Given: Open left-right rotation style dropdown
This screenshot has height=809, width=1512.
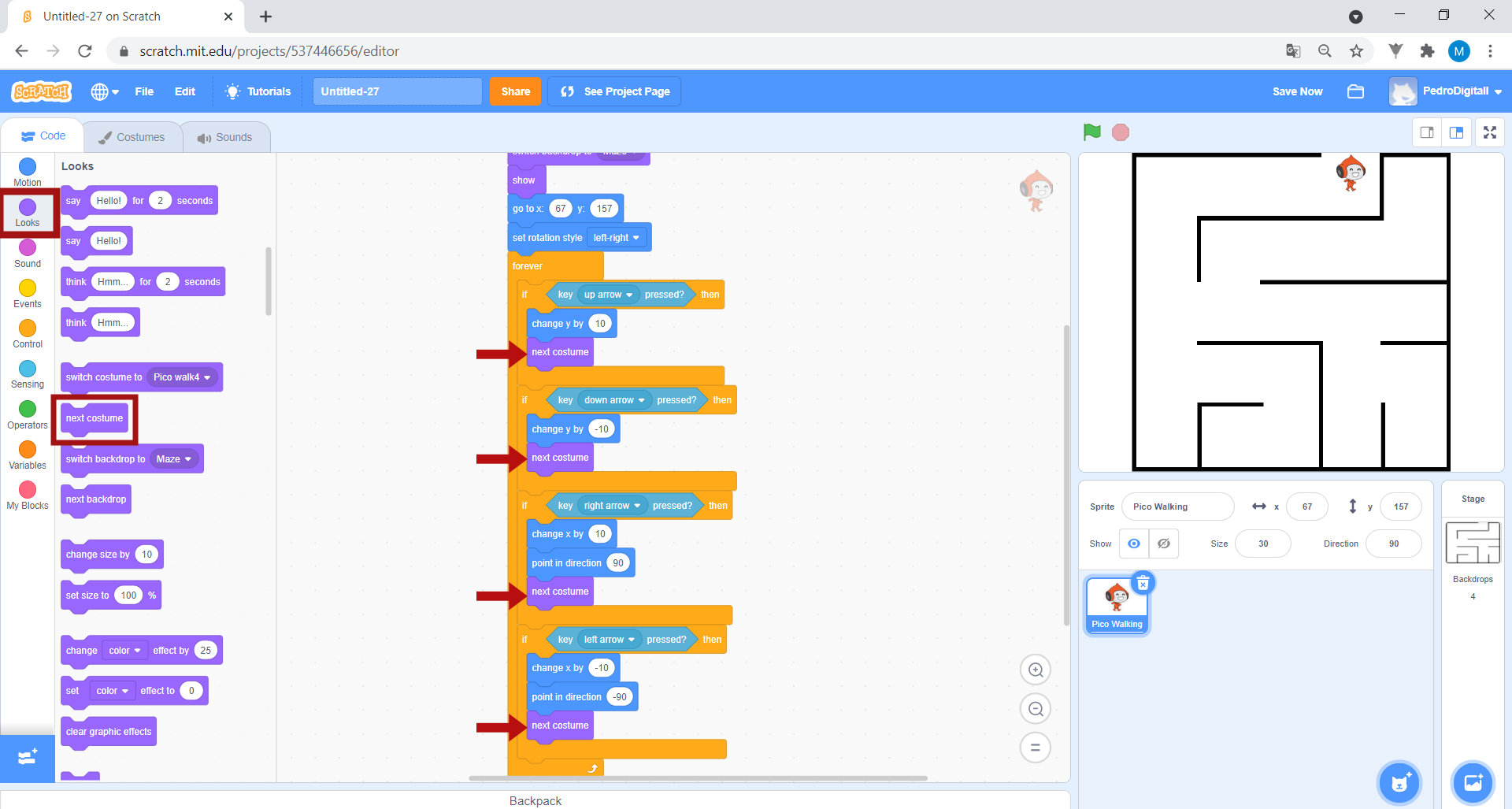Looking at the screenshot, I should point(616,238).
